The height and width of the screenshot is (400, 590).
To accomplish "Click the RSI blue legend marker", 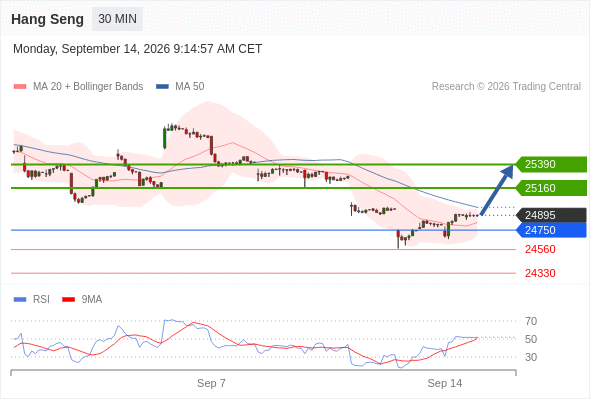I will click(20, 300).
